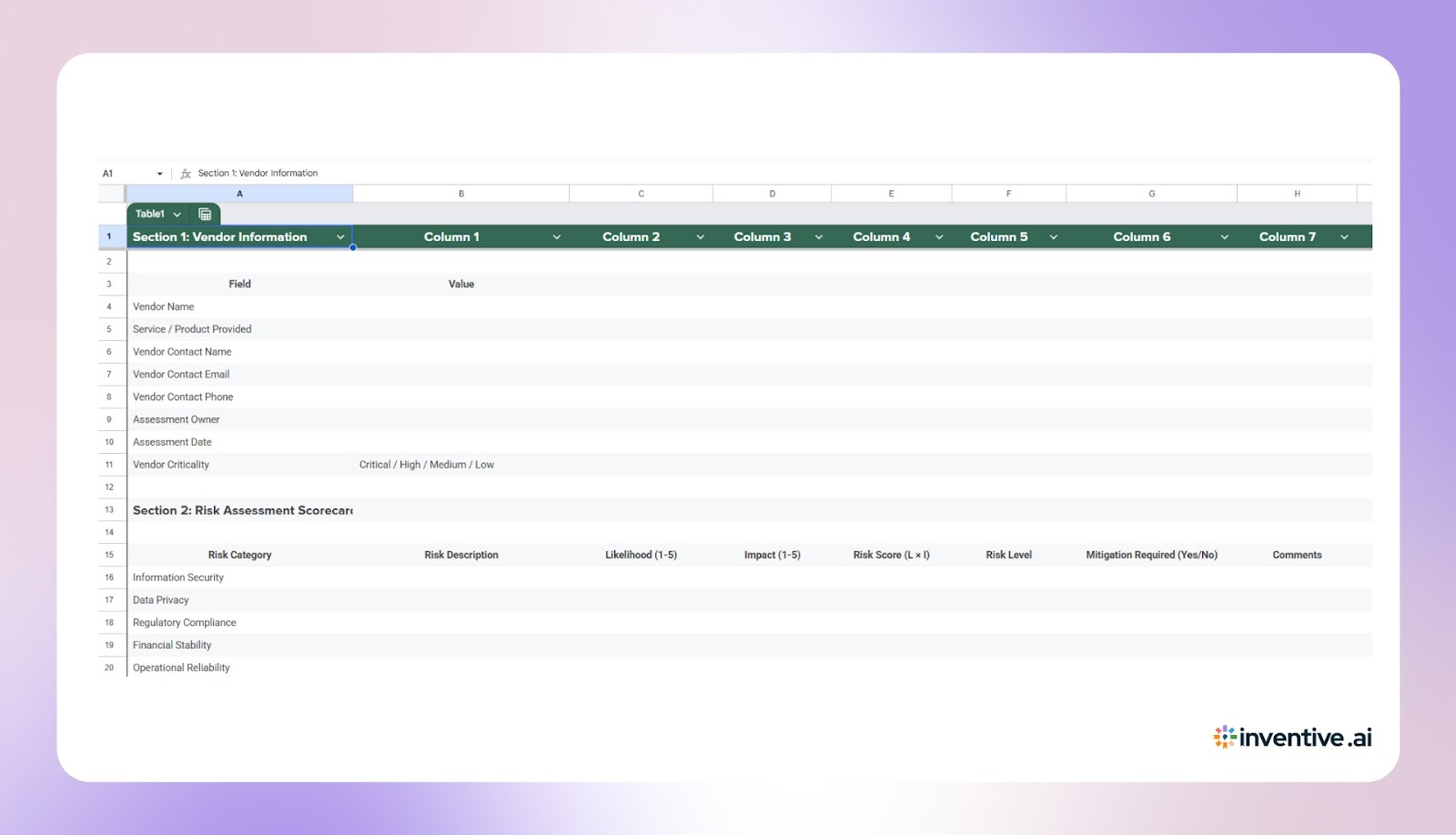1456x835 pixels.
Task: Click the fx formula icon
Action: (x=185, y=173)
